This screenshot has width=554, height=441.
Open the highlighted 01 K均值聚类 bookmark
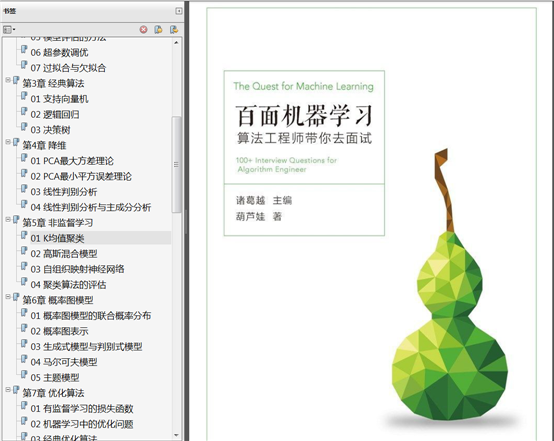point(57,238)
